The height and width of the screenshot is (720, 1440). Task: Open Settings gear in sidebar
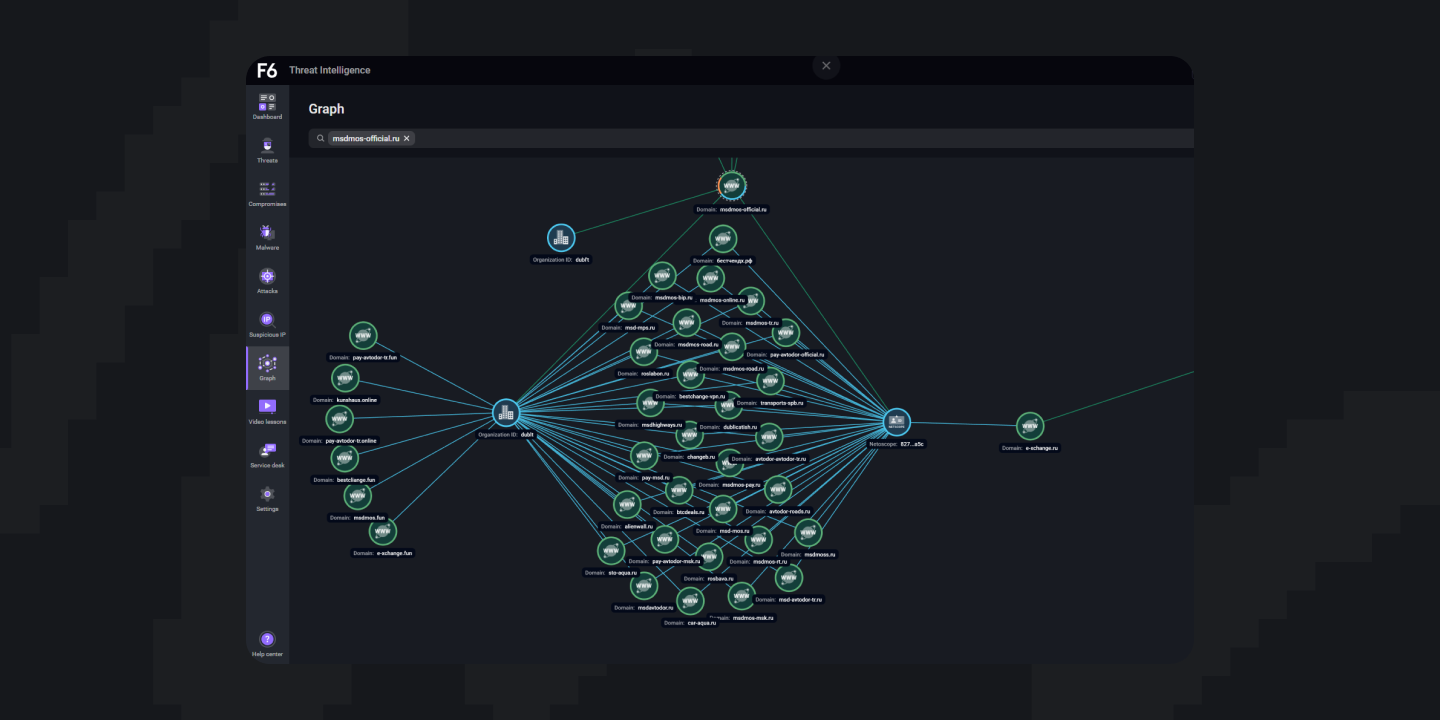click(x=267, y=494)
